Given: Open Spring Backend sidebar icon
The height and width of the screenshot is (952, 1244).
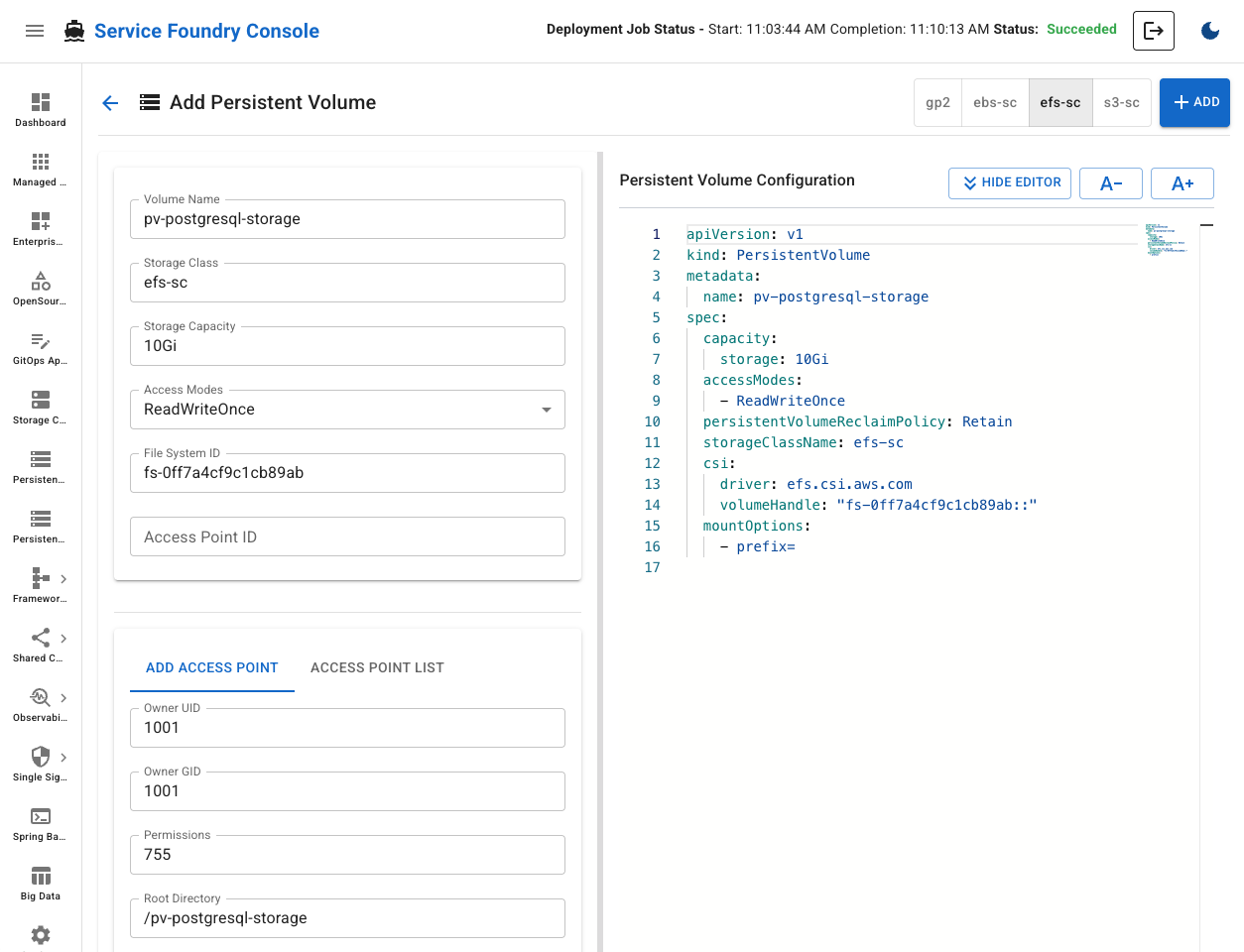Looking at the screenshot, I should (41, 823).
